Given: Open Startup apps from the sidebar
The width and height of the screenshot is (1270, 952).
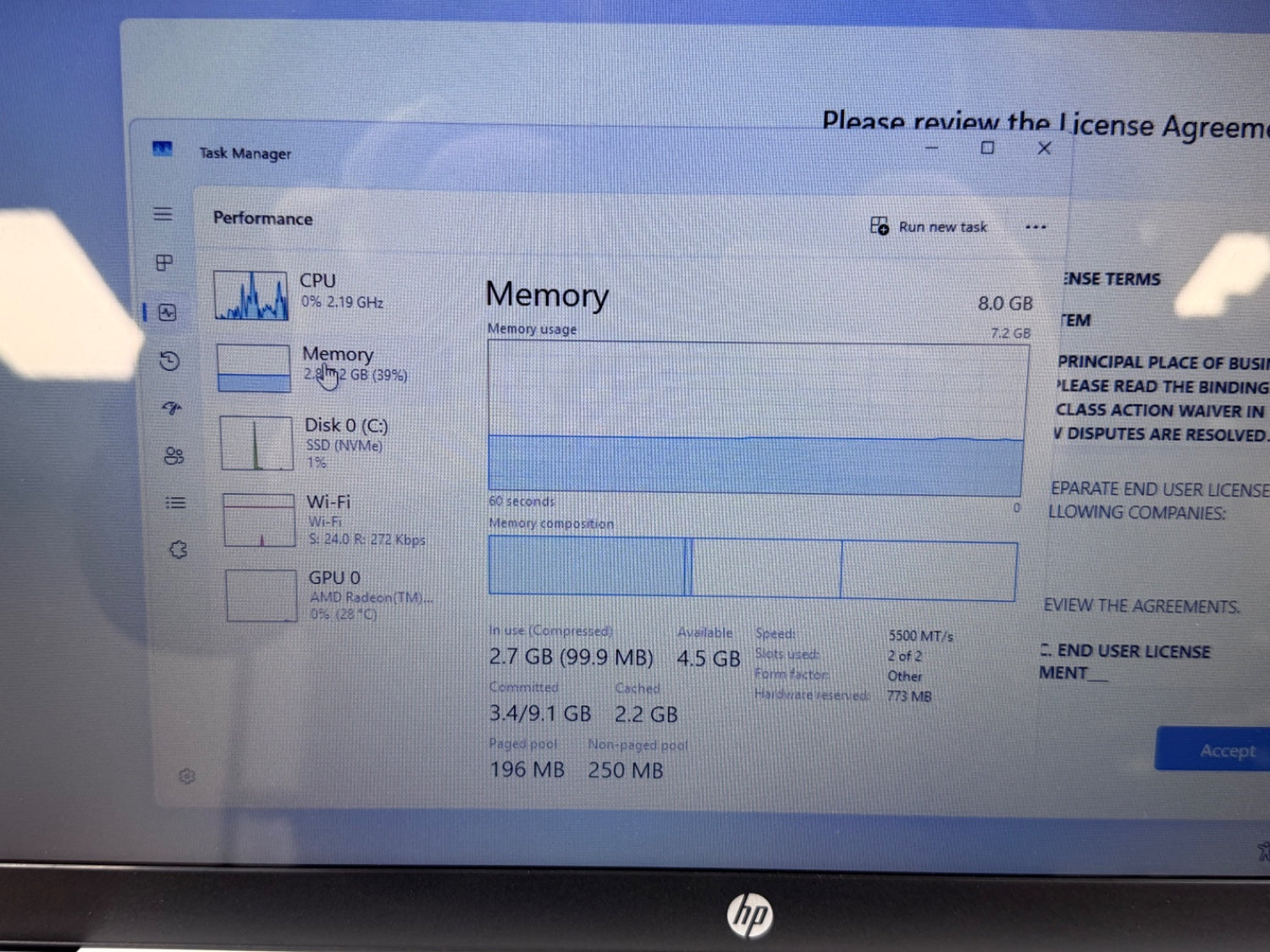Looking at the screenshot, I should pos(171,409).
